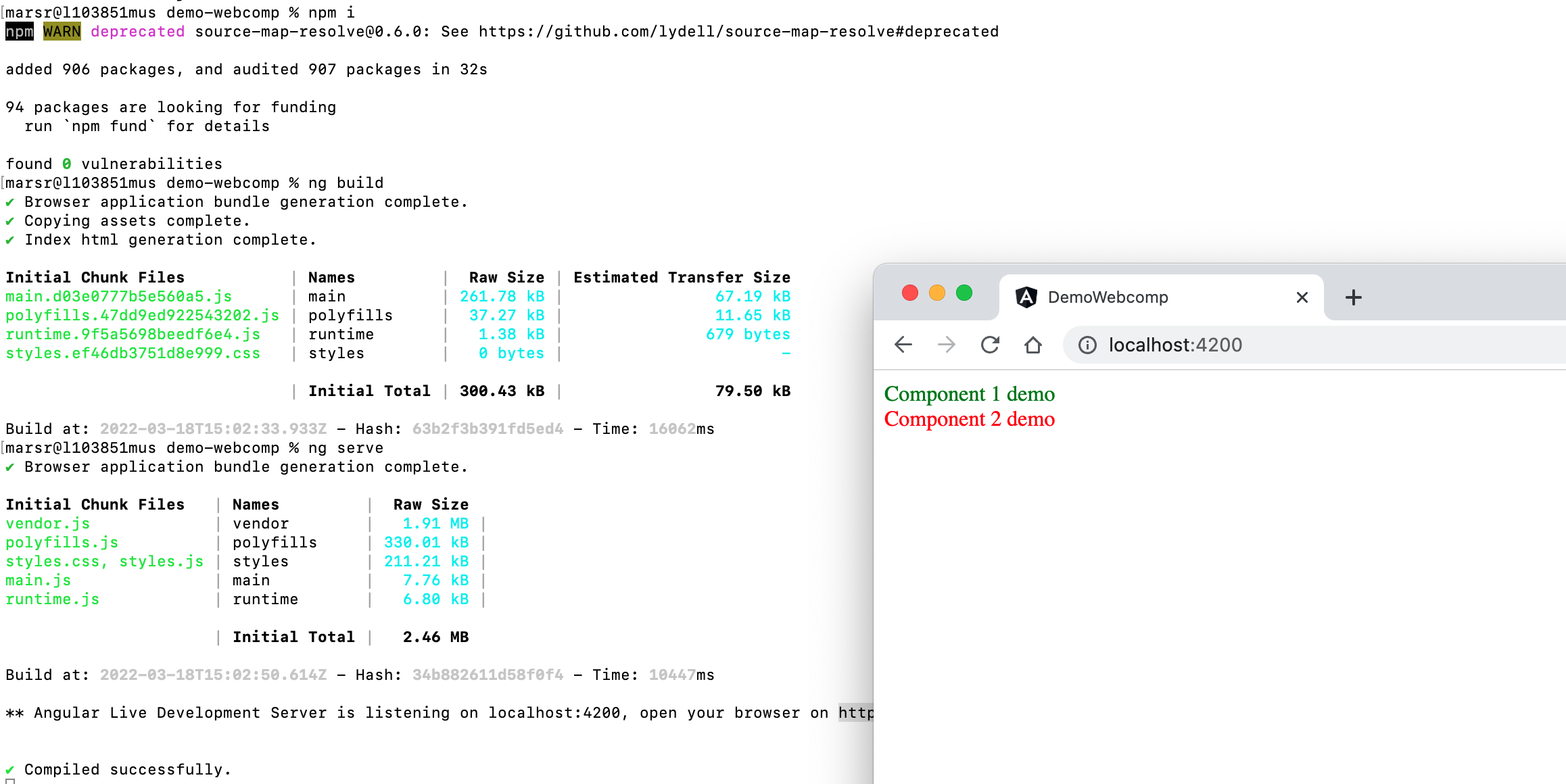Open a new browser tab with the plus icon
The image size is (1566, 784).
[x=1353, y=297]
